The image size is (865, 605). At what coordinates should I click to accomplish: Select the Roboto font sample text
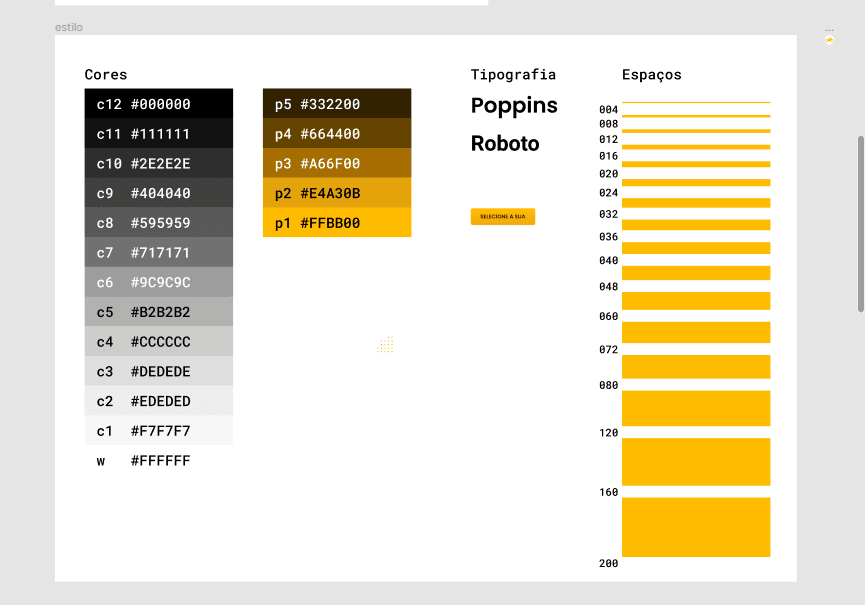click(x=505, y=144)
